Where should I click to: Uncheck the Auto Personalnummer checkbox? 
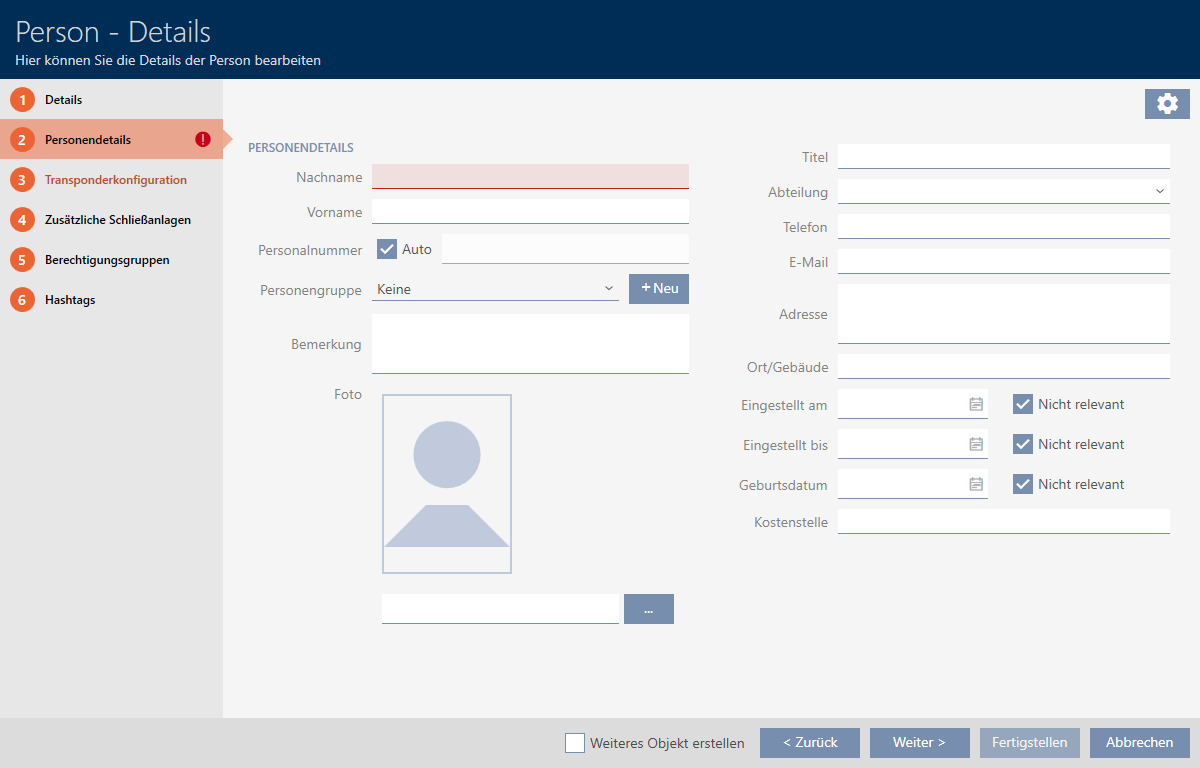[x=387, y=249]
